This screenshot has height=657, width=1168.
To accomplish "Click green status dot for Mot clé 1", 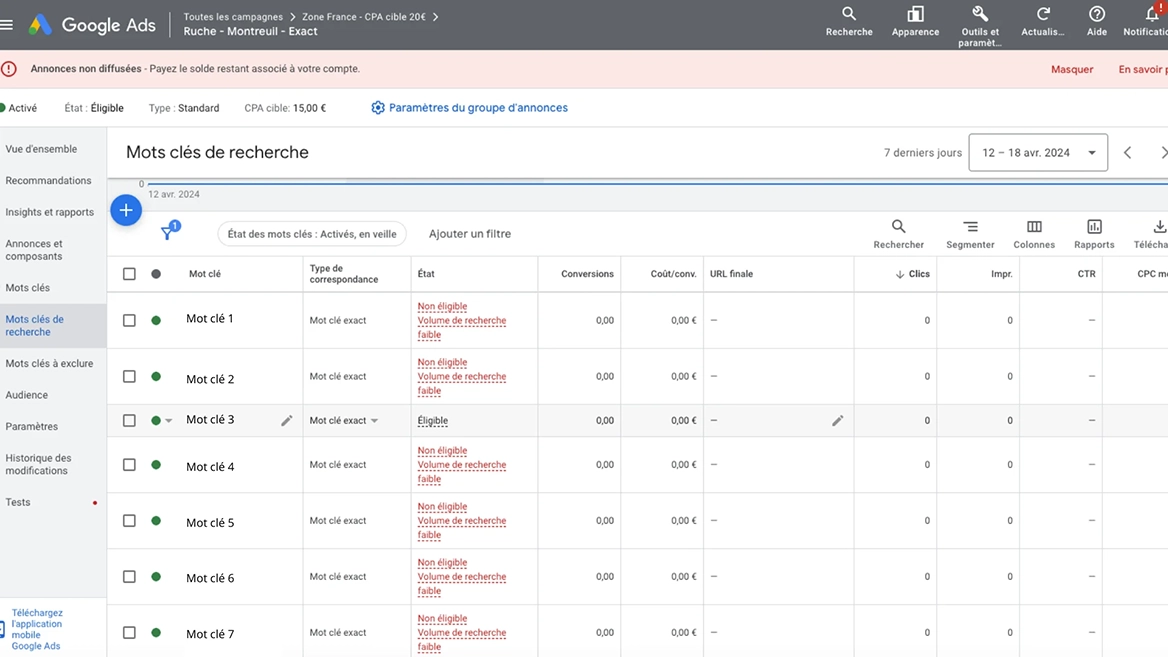I will 156,320.
